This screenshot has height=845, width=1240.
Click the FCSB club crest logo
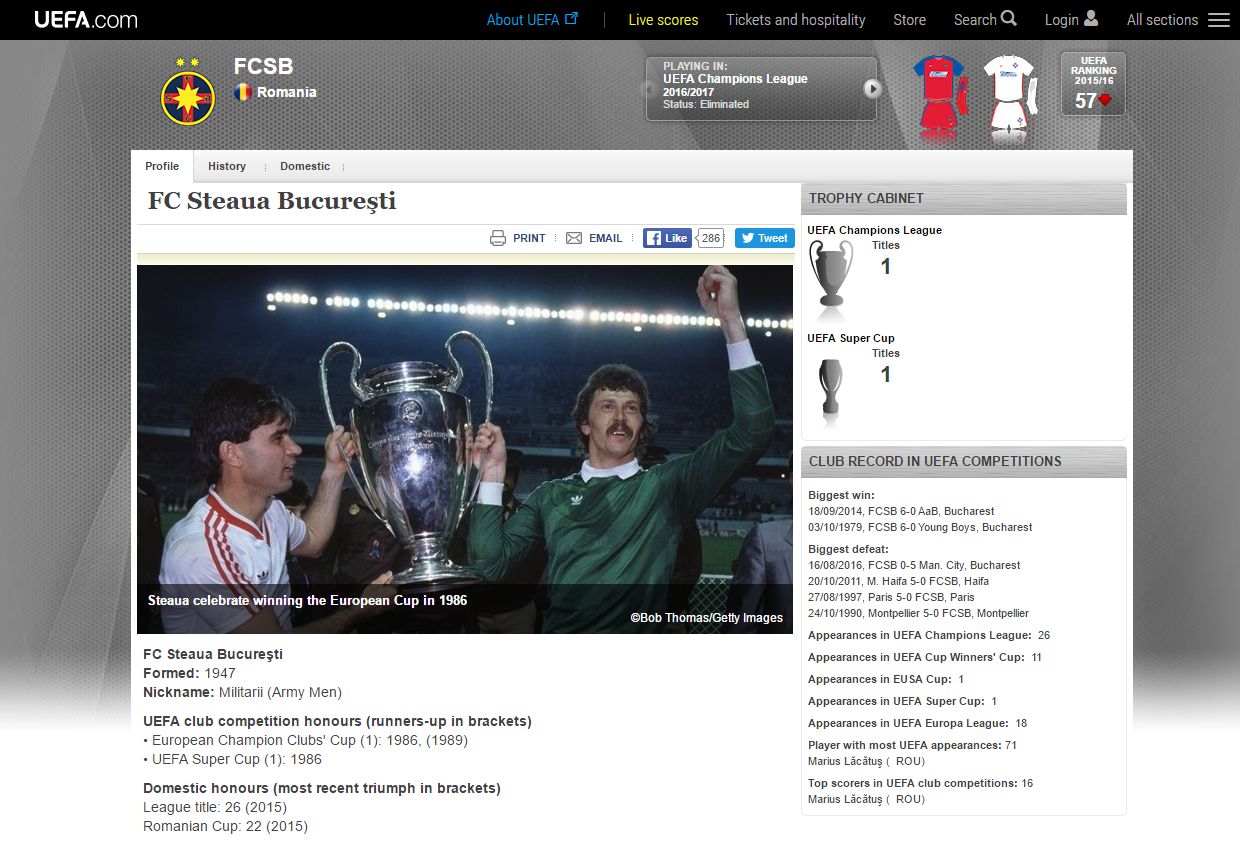point(187,92)
